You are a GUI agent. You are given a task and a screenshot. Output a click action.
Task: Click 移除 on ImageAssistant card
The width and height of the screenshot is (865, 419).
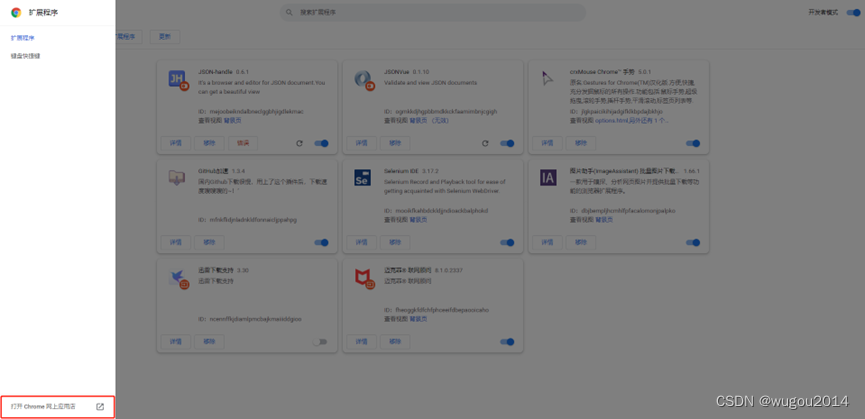(581, 243)
